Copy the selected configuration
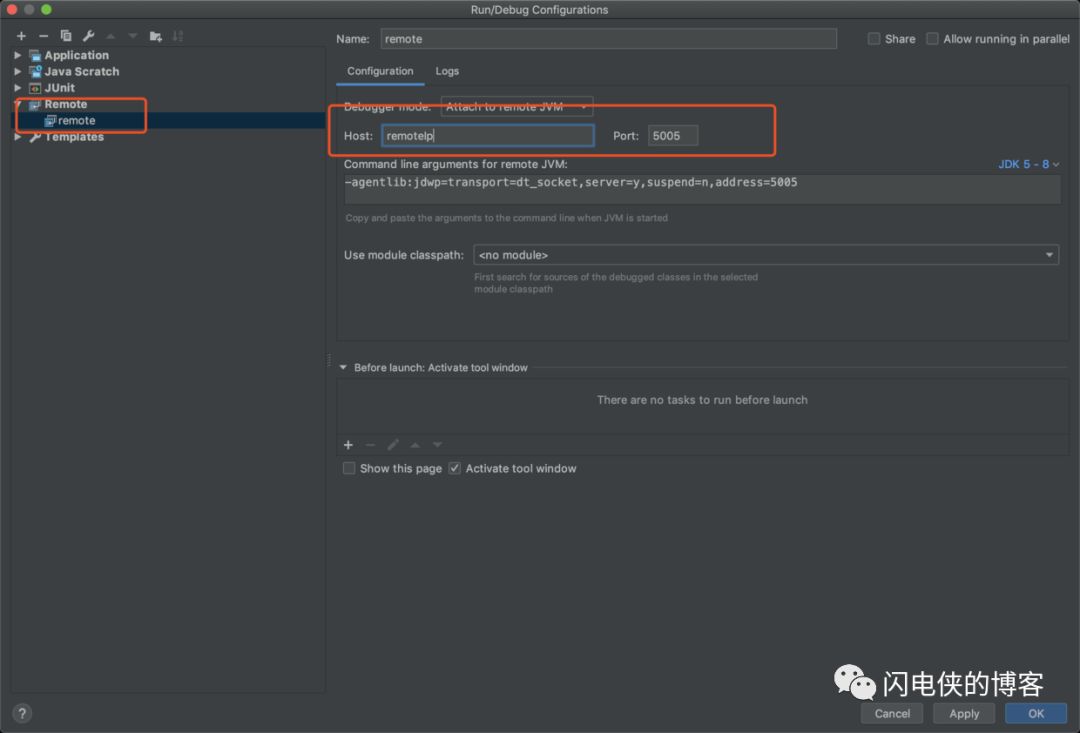 pos(65,36)
